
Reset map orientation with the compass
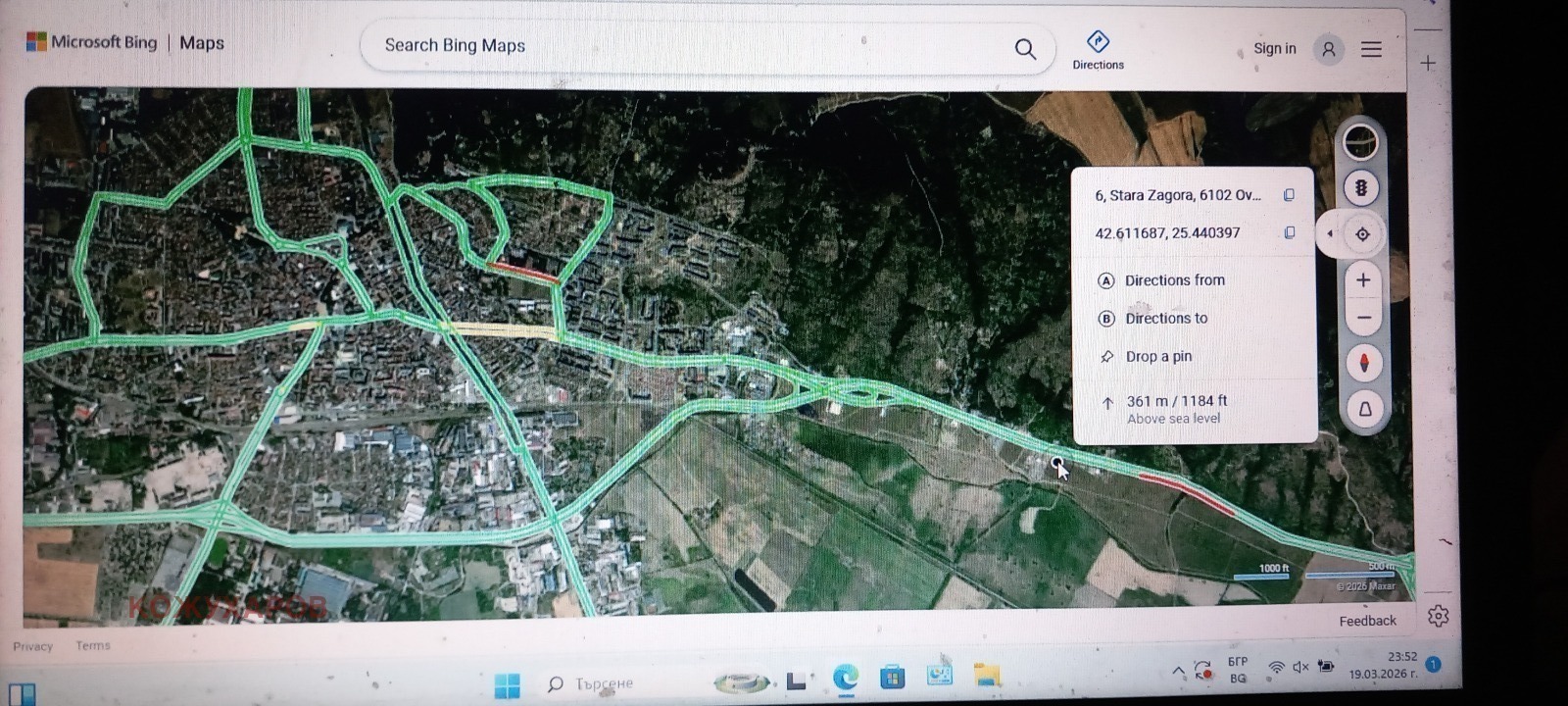coord(1363,363)
